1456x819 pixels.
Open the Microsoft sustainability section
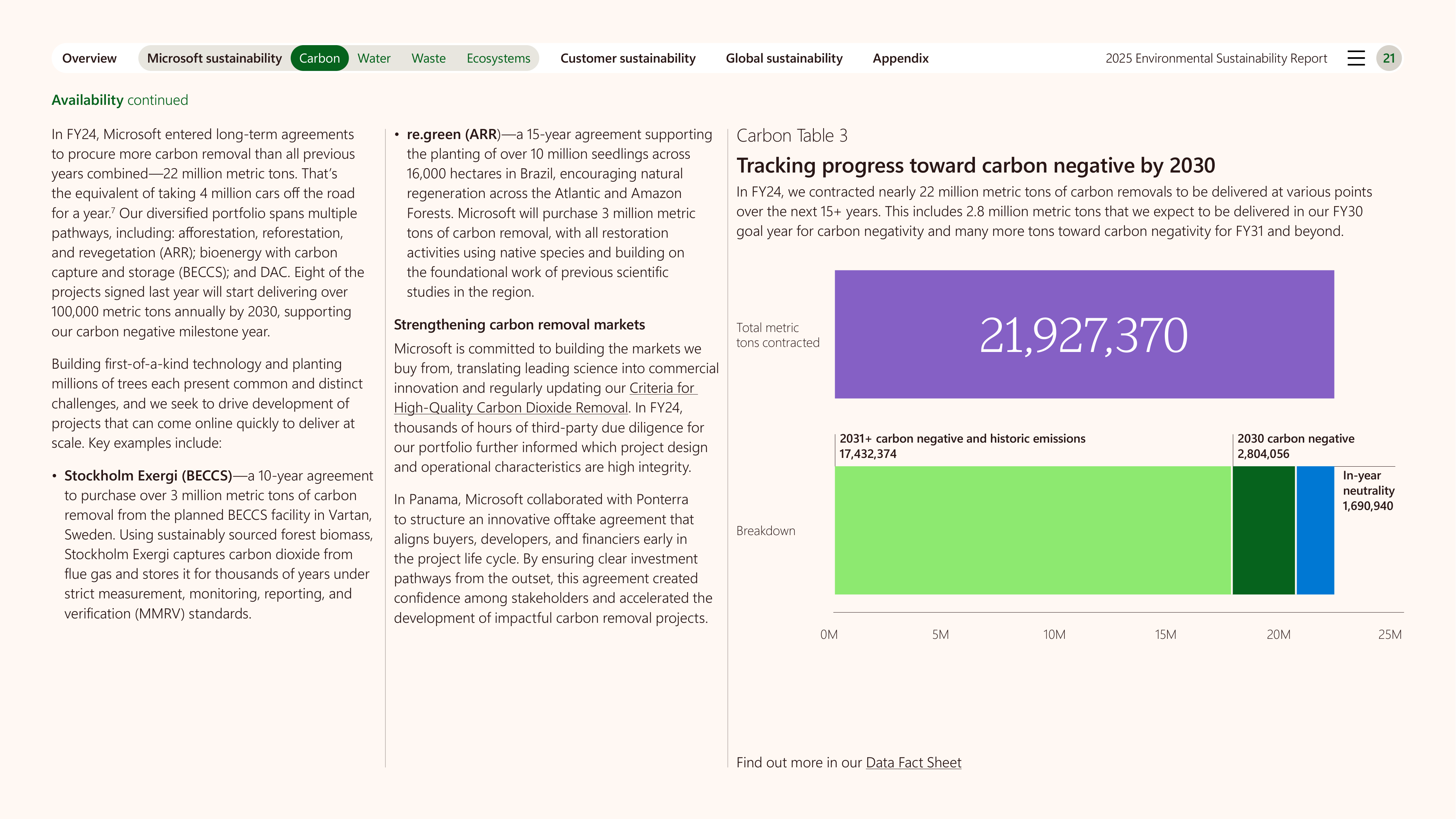(214, 58)
